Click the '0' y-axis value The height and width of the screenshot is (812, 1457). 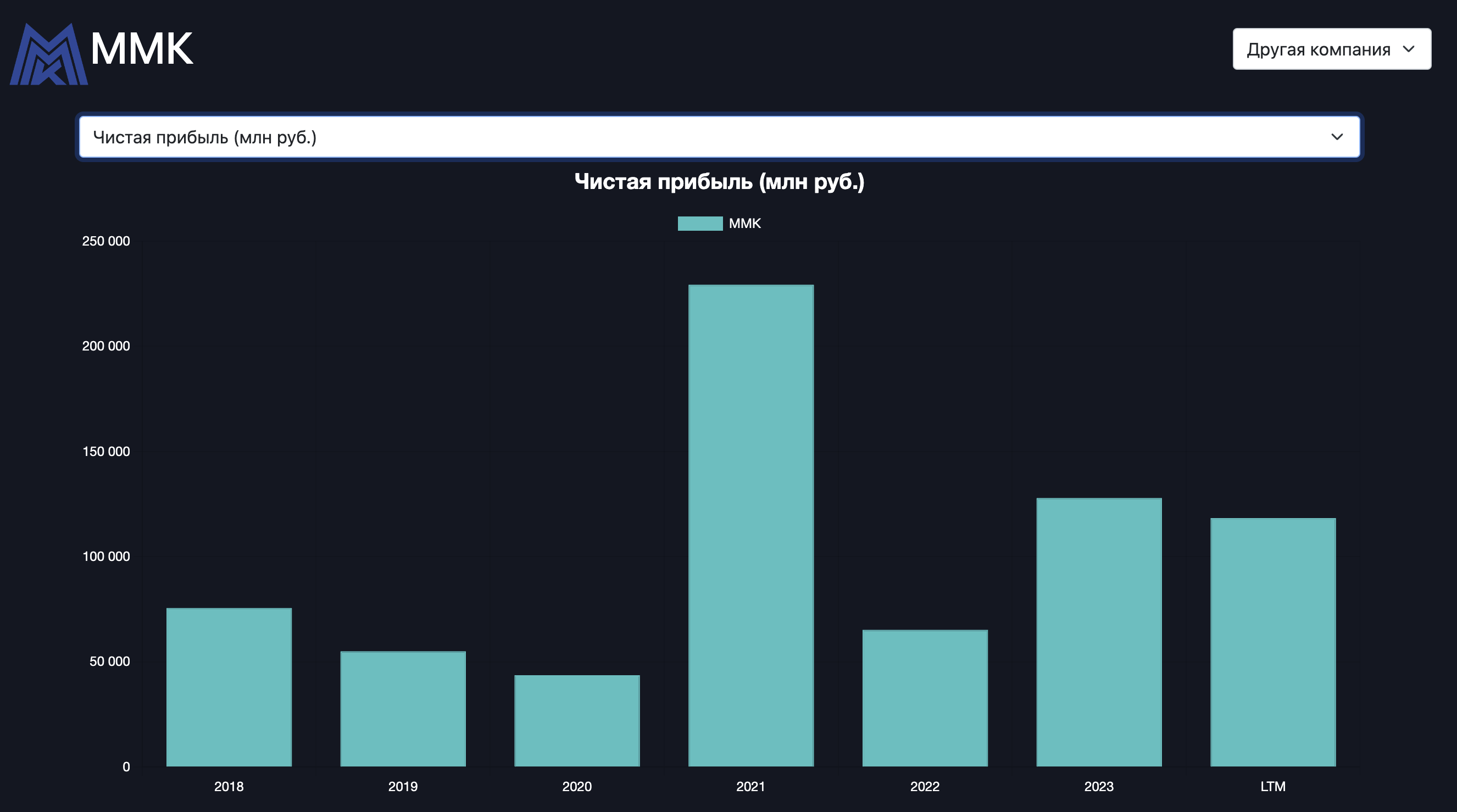point(126,767)
